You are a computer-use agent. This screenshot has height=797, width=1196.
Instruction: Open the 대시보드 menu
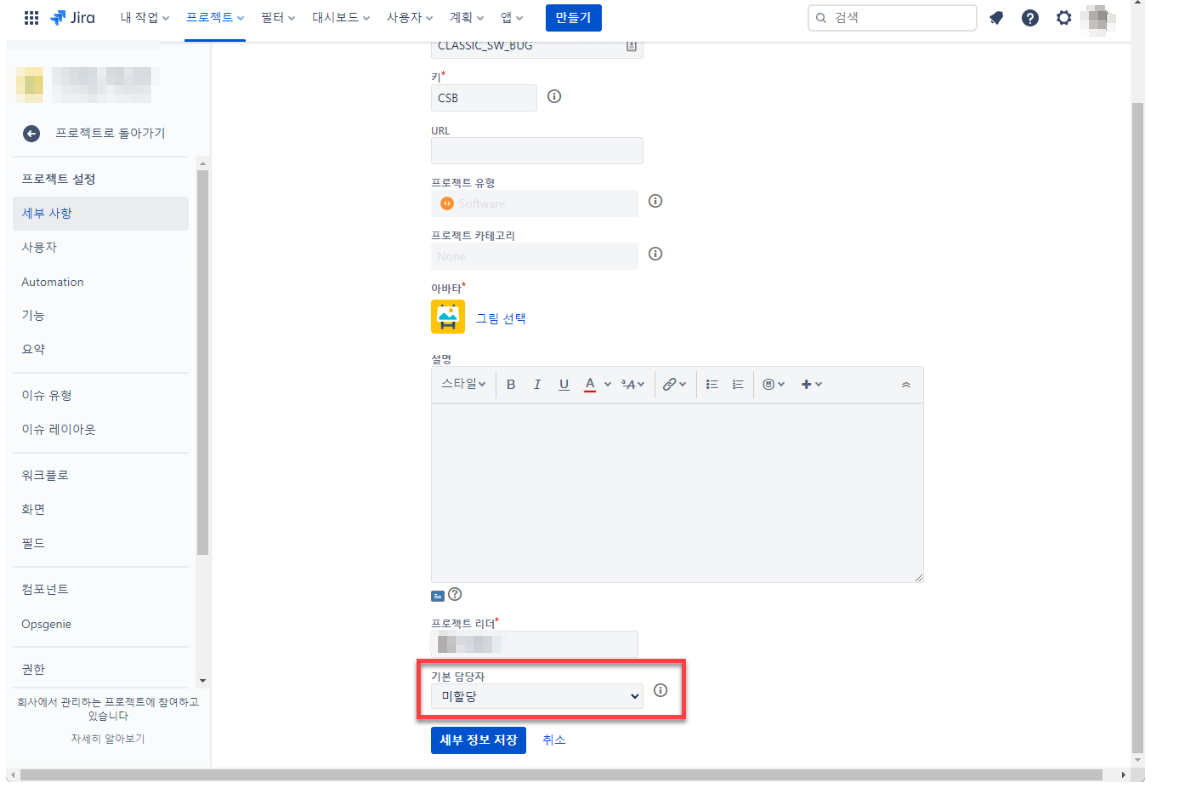pyautogui.click(x=340, y=18)
